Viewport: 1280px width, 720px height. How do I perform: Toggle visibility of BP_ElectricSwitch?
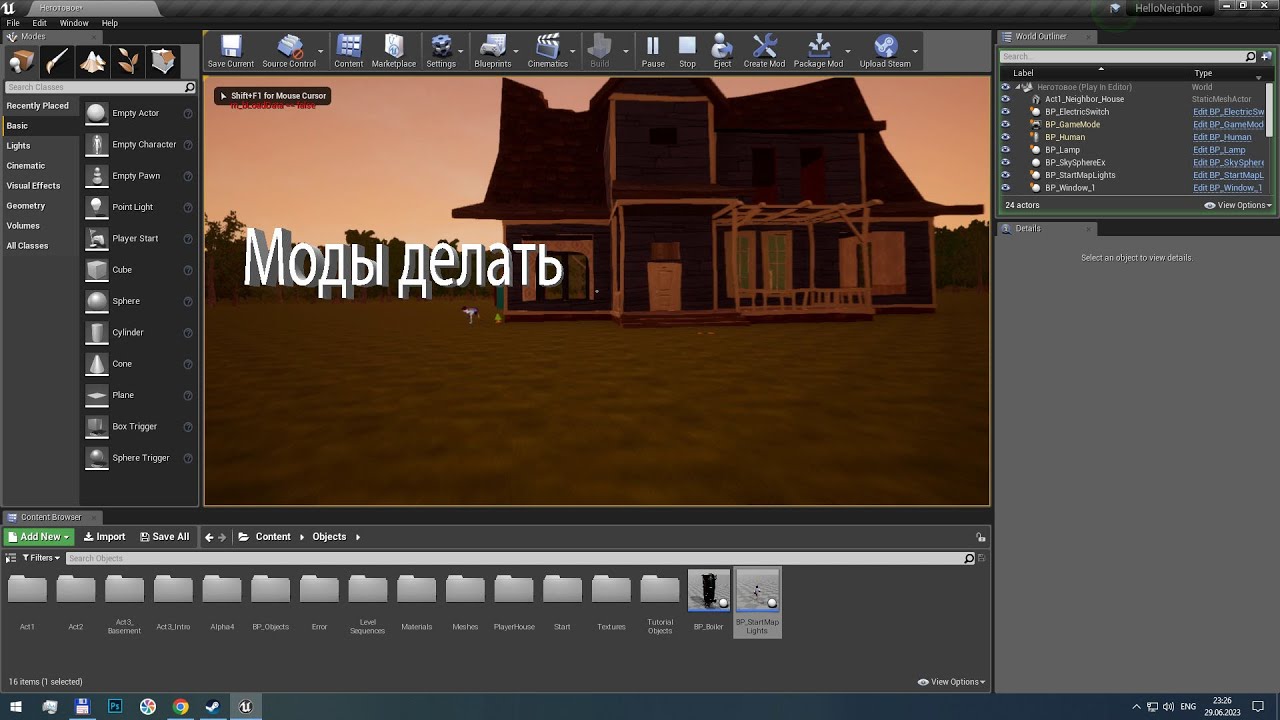pos(1006,112)
